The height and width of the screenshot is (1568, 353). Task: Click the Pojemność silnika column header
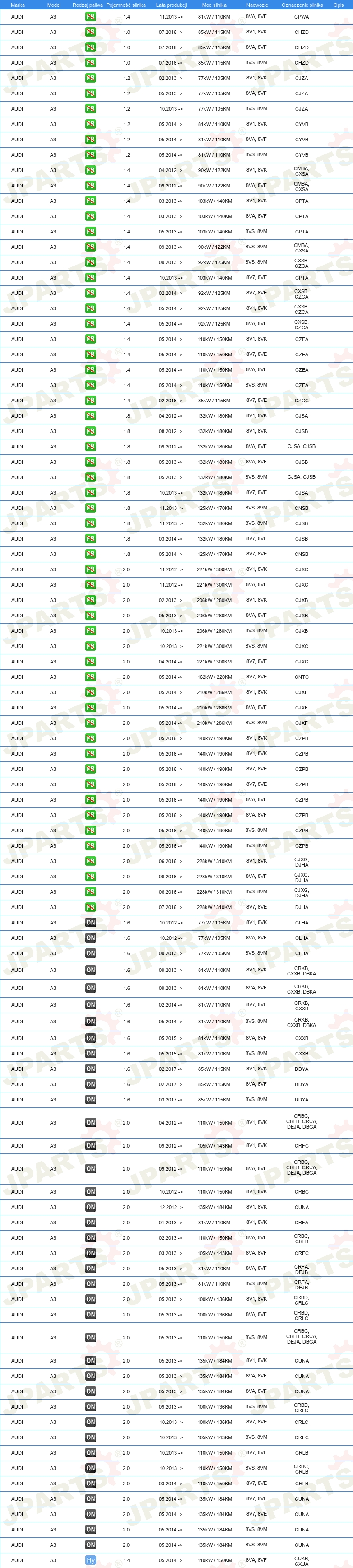[126, 5]
